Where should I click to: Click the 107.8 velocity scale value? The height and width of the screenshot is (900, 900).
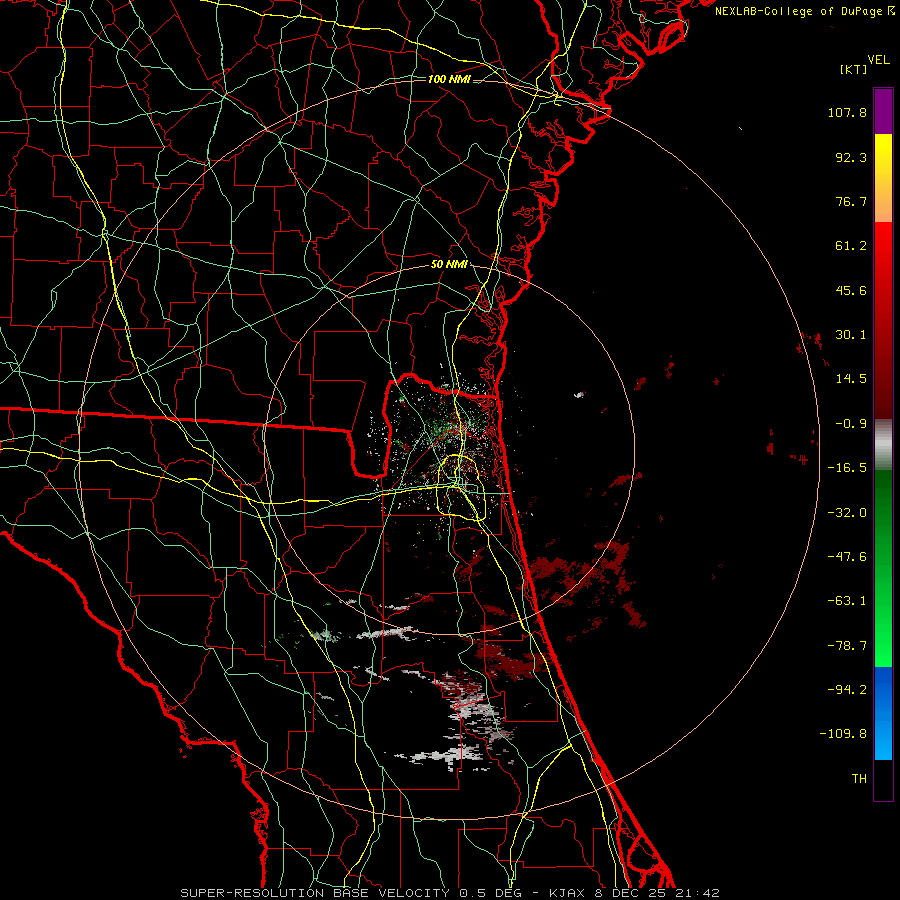coord(847,112)
